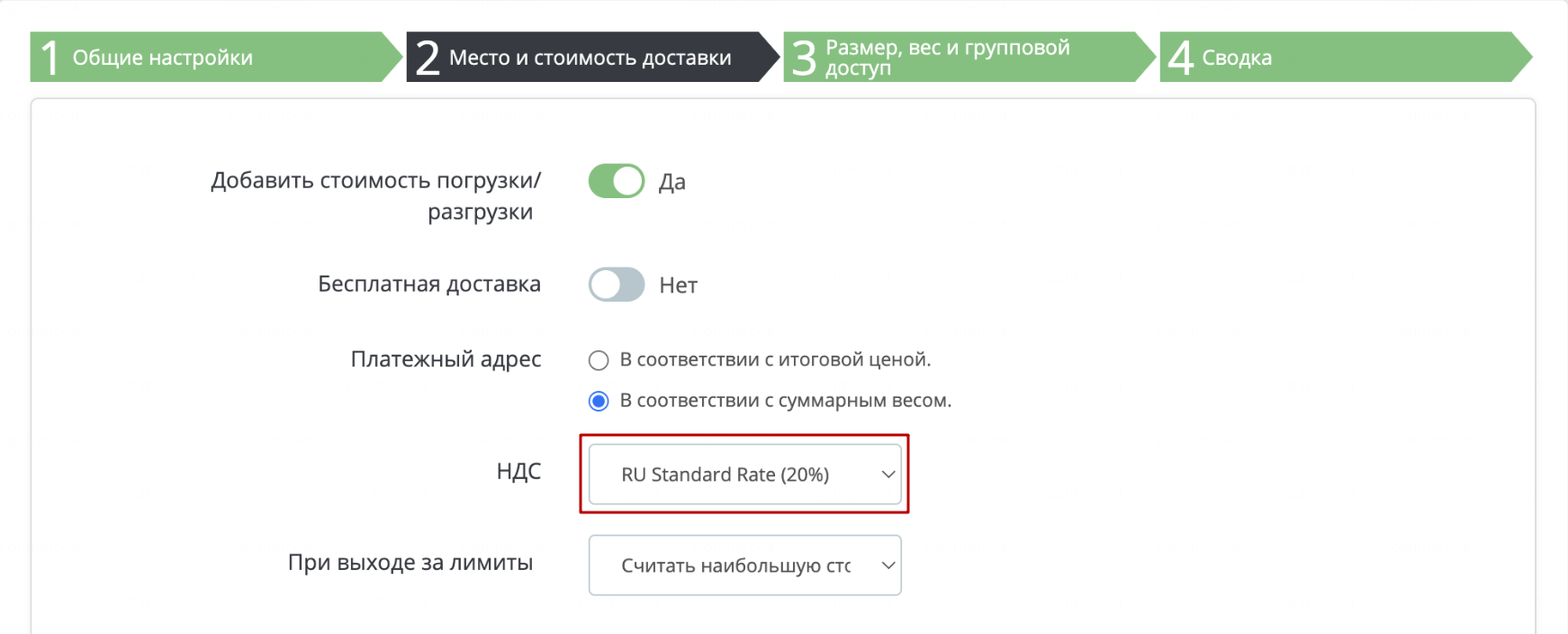Click the step number 1 badge
The width and height of the screenshot is (1568, 634).
pyautogui.click(x=50, y=58)
